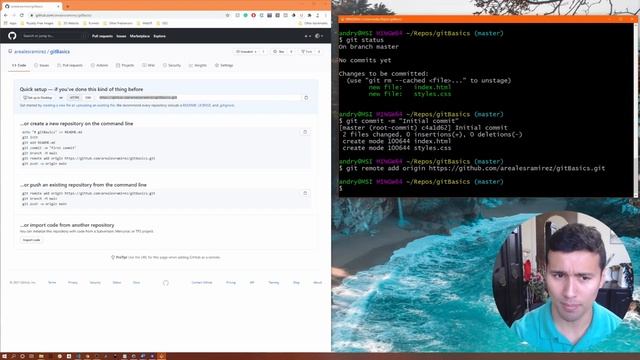This screenshot has width=640, height=360.
Task: Select HTTPS clone URL option
Action: coord(74,98)
